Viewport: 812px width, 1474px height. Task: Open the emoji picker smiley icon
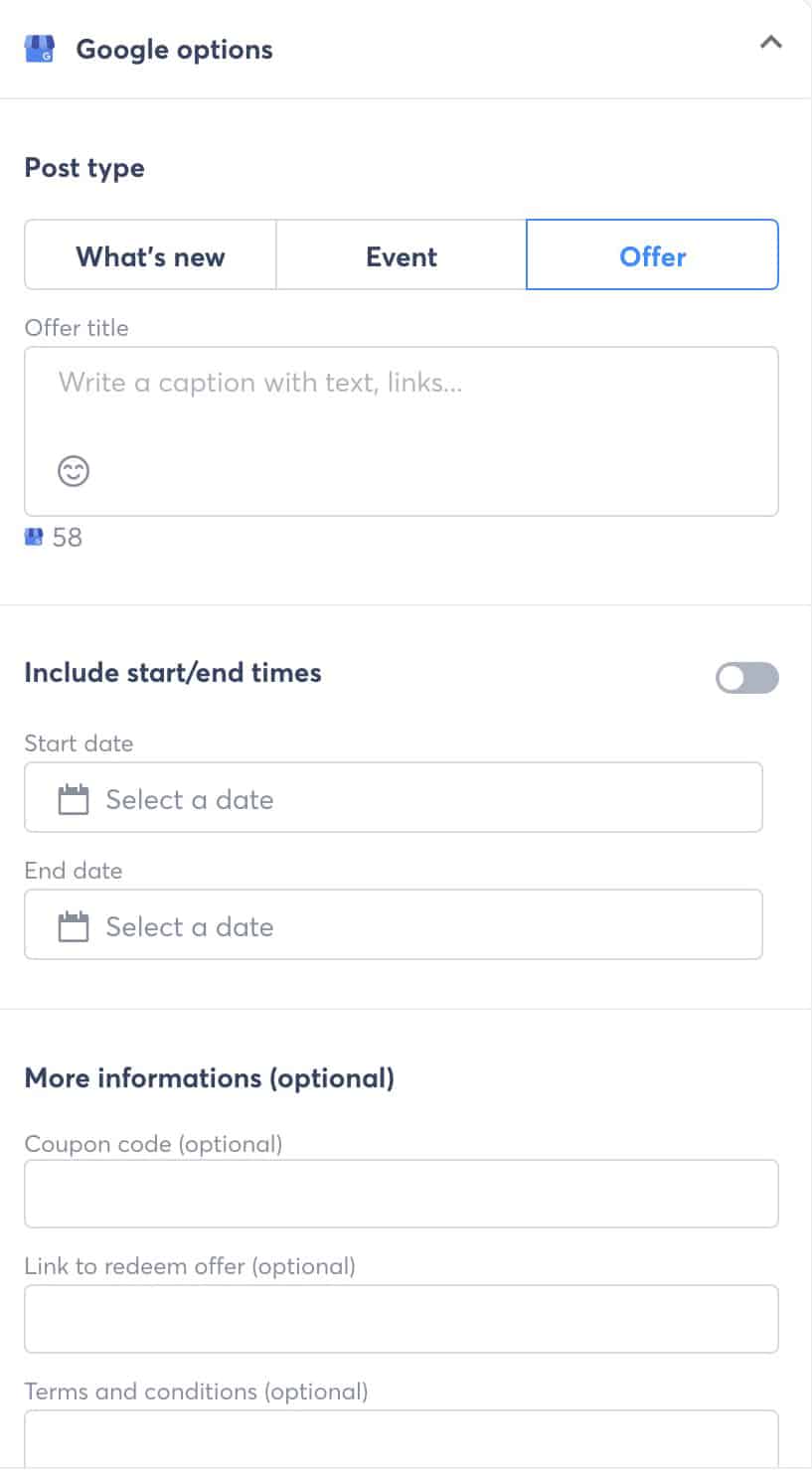74,470
